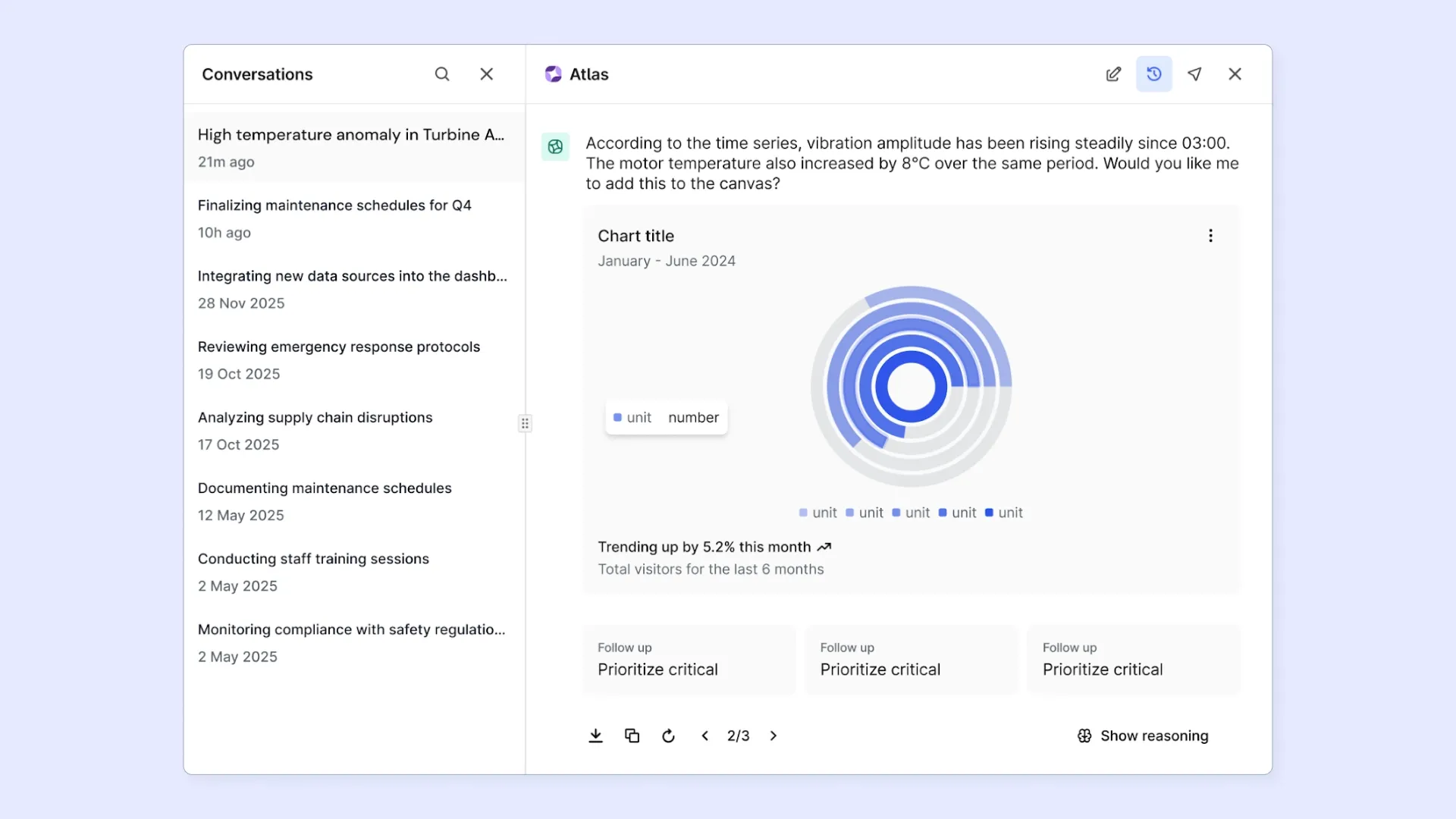The image size is (1456, 819).
Task: Go to previous response version
Action: (705, 736)
